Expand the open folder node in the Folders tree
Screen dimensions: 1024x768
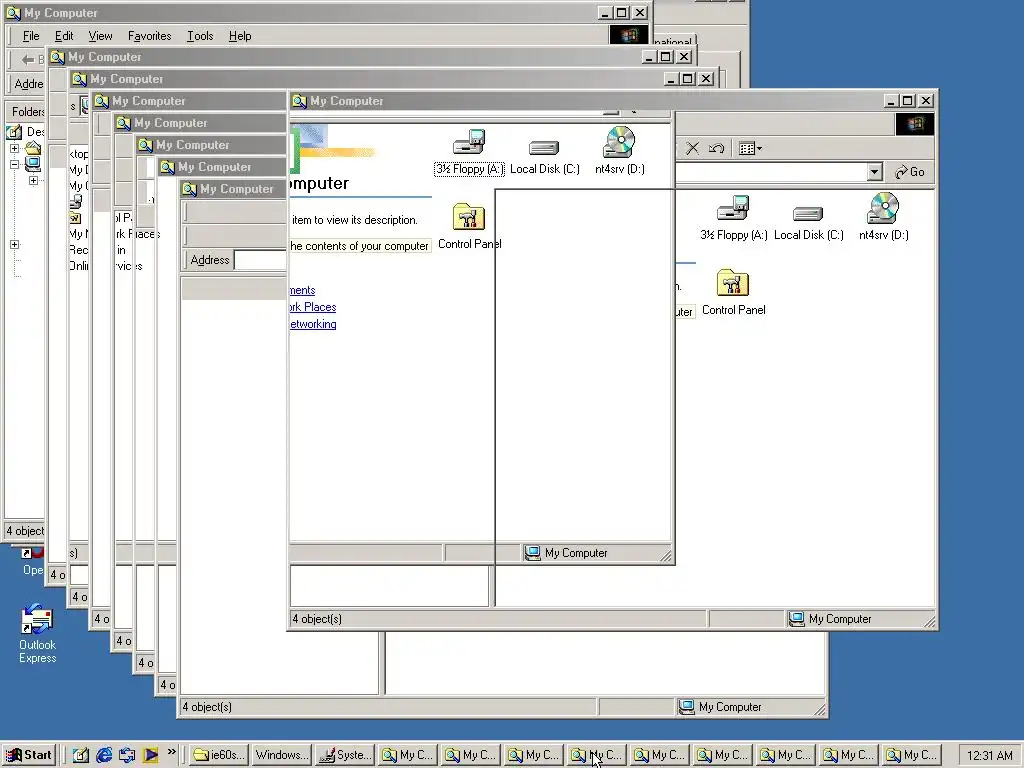[14, 148]
